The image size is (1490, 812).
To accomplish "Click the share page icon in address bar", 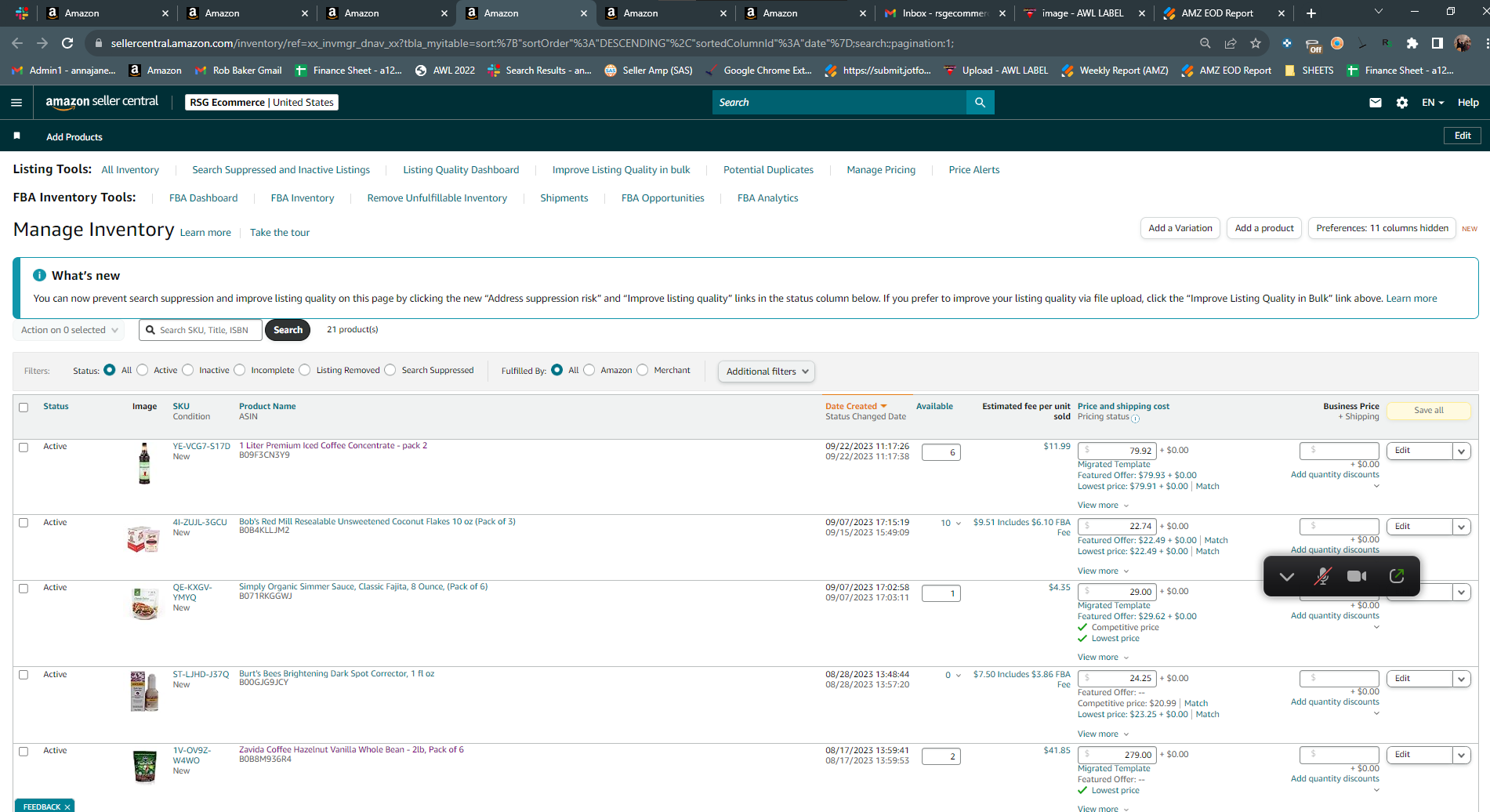I will coord(1231,43).
